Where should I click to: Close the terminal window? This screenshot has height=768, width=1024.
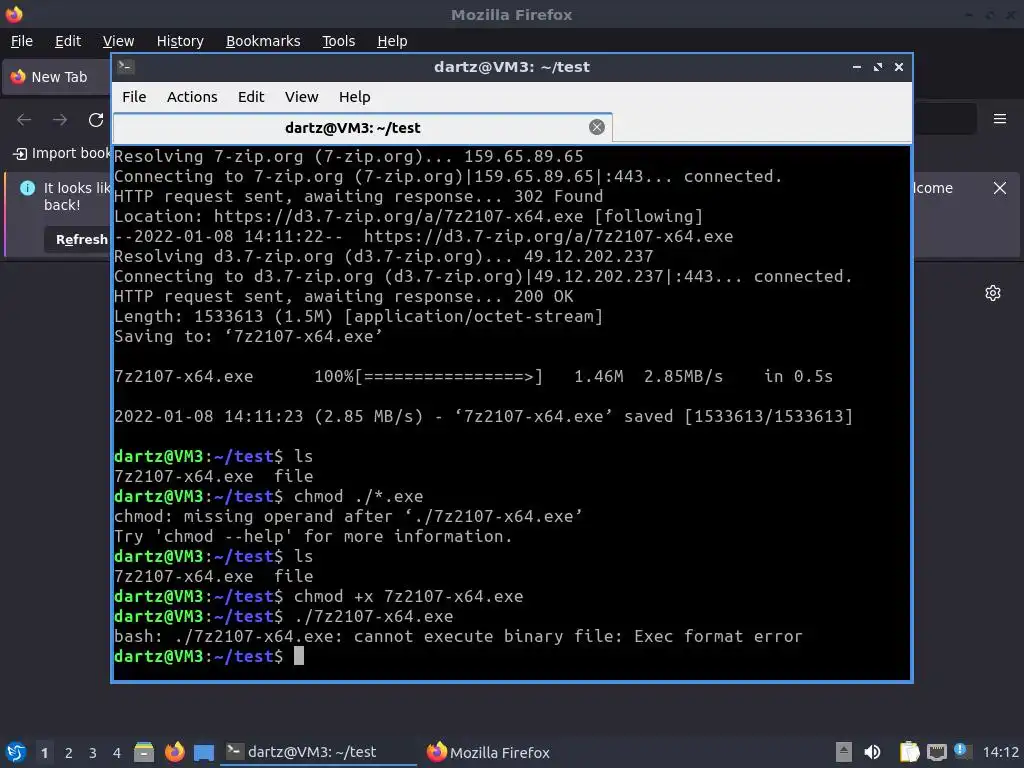(899, 67)
